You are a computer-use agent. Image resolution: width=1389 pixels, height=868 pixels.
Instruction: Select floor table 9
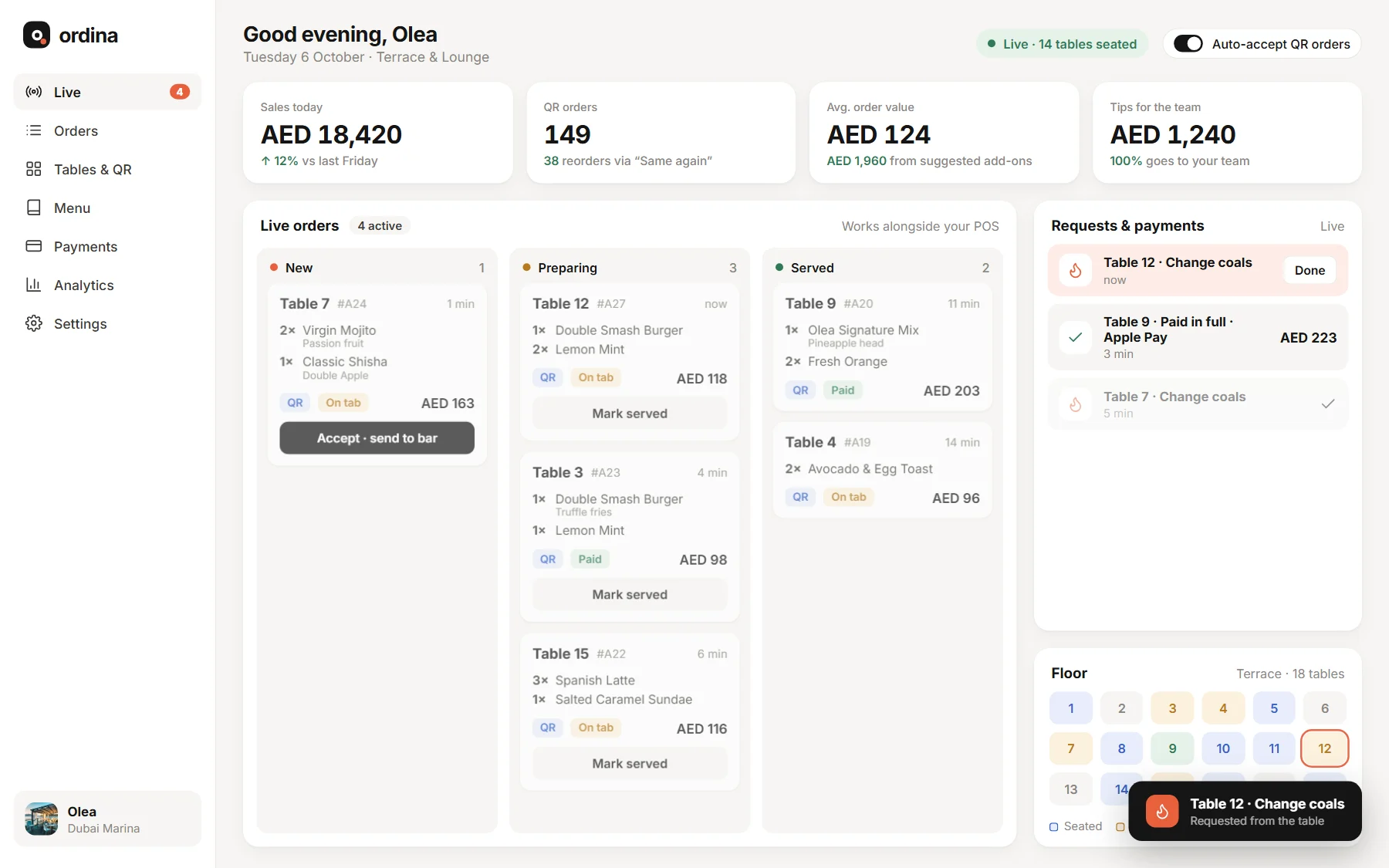(x=1172, y=748)
